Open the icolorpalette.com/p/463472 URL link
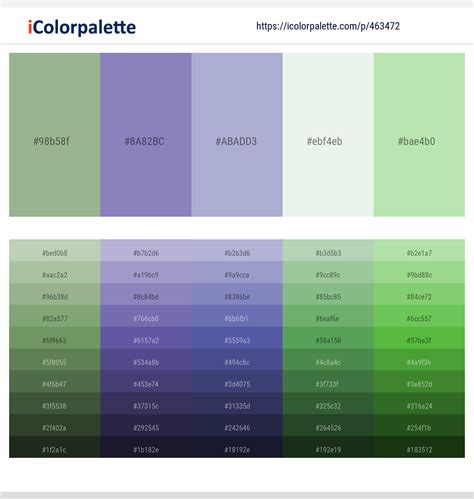The image size is (474, 499). pyautogui.click(x=328, y=26)
